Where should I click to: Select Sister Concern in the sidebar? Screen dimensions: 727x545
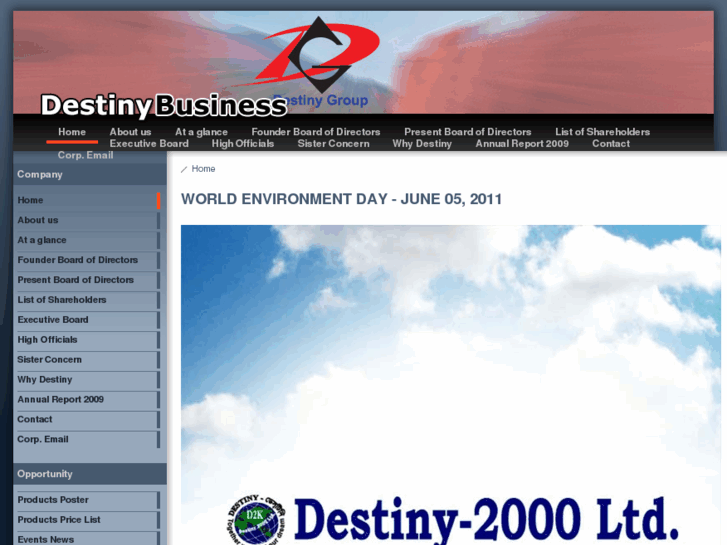(x=89, y=360)
